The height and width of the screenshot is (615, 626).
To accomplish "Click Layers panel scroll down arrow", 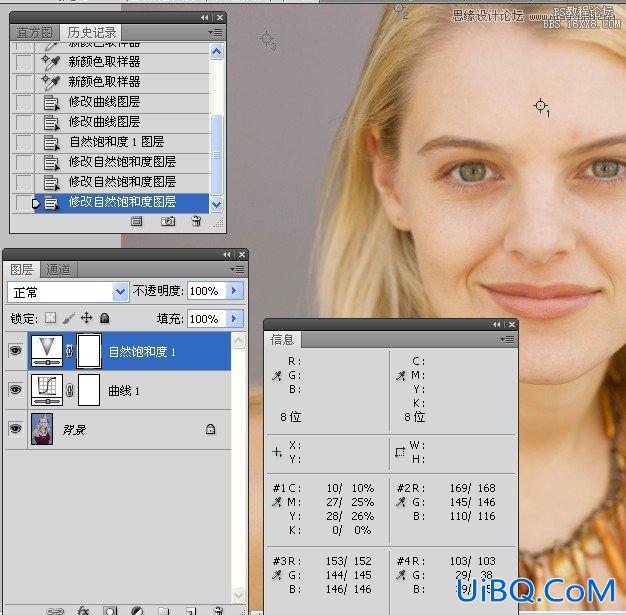I will pos(238,595).
